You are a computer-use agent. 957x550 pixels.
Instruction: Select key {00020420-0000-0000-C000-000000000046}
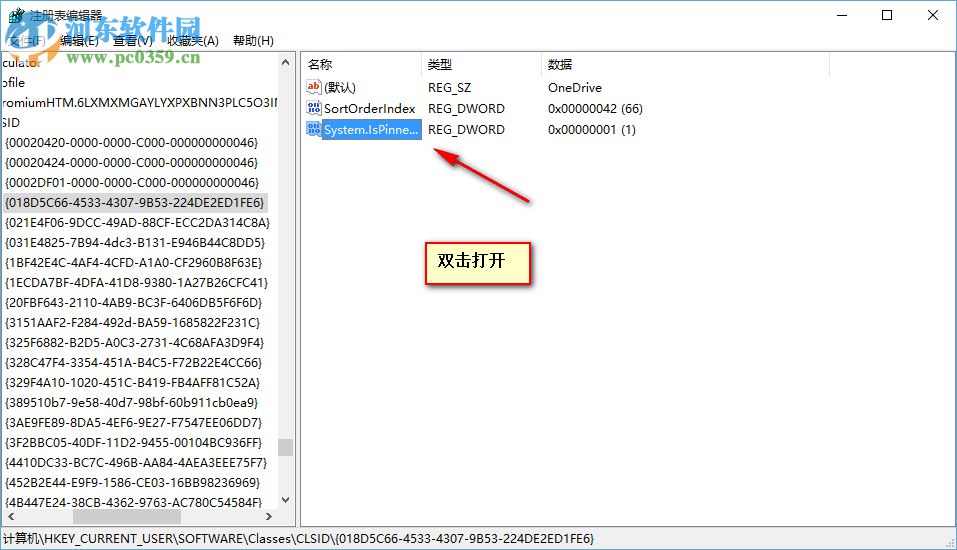click(132, 143)
